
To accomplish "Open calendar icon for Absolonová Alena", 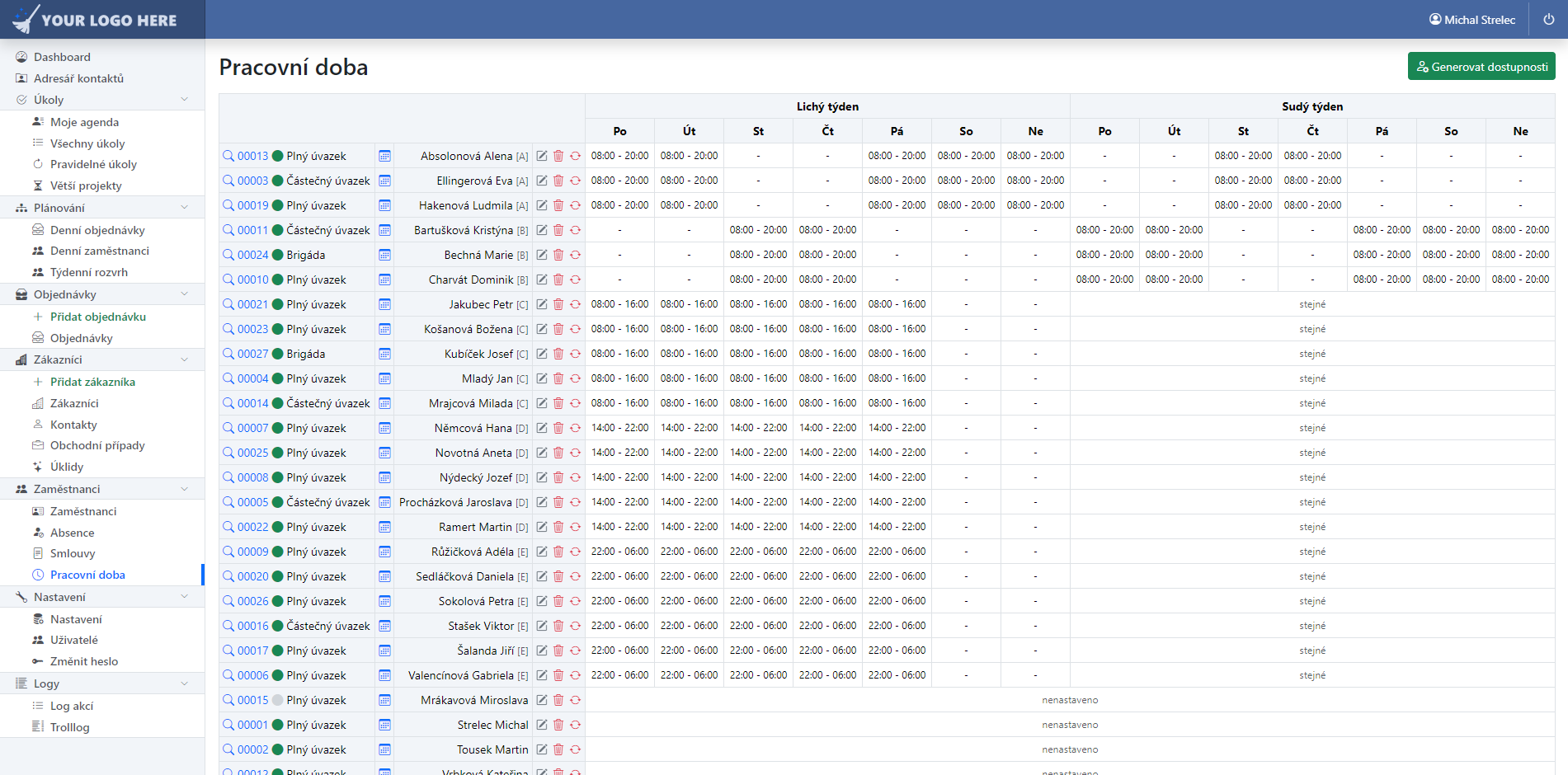I will click(384, 156).
